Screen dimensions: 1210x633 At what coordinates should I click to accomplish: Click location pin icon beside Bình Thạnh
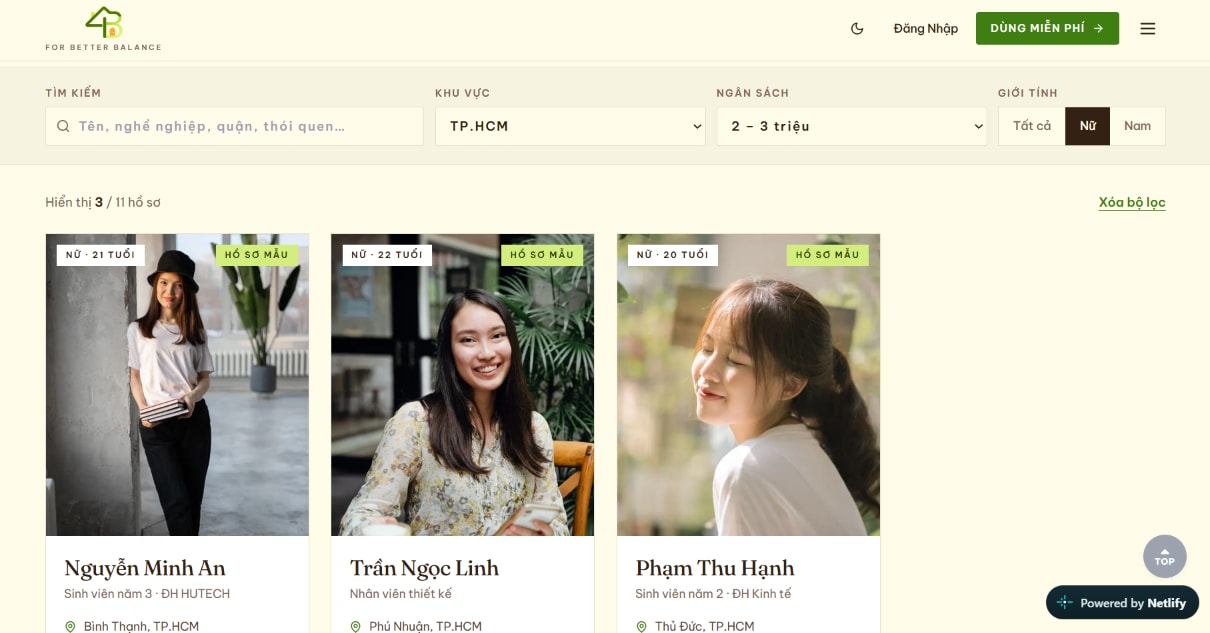coord(70,627)
